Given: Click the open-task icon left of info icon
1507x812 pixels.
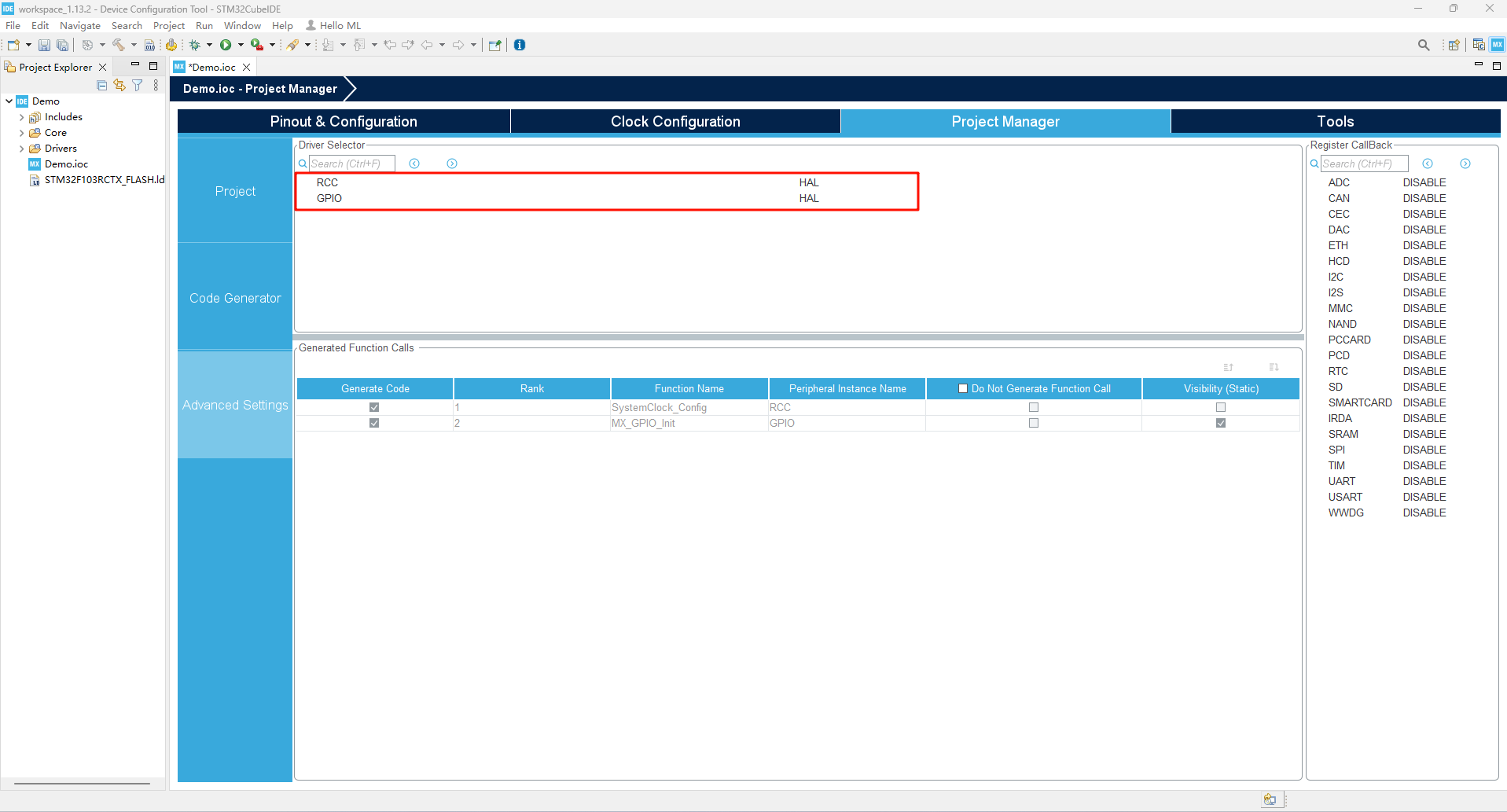Looking at the screenshot, I should 494,45.
